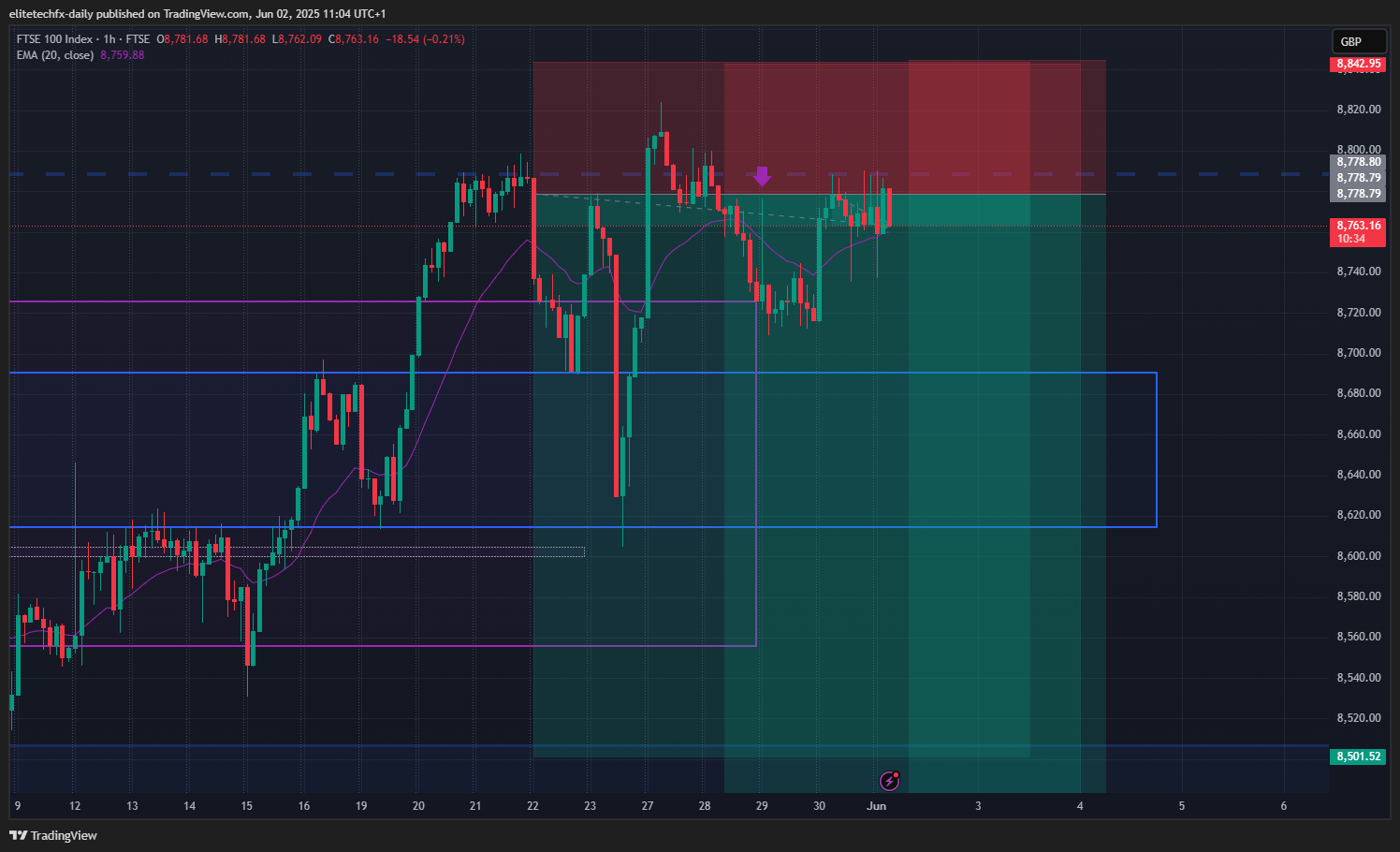Click the EMA value 8,759.88
This screenshot has width=1400, height=852.
(x=123, y=55)
